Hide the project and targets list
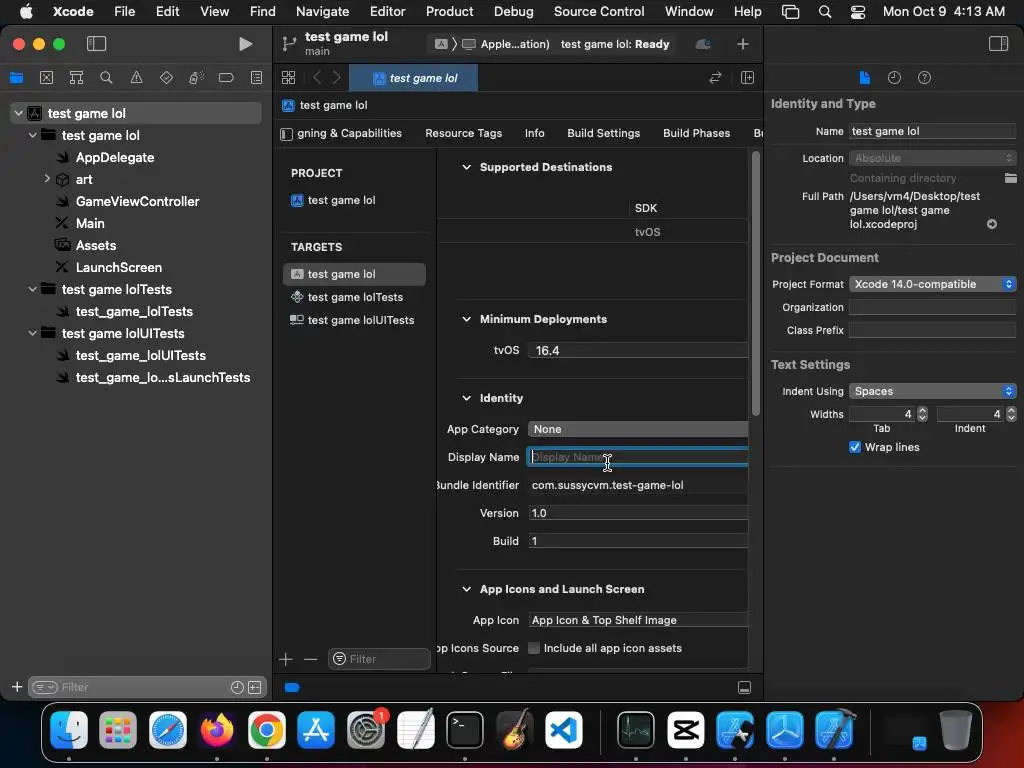1024x768 pixels. [286, 134]
